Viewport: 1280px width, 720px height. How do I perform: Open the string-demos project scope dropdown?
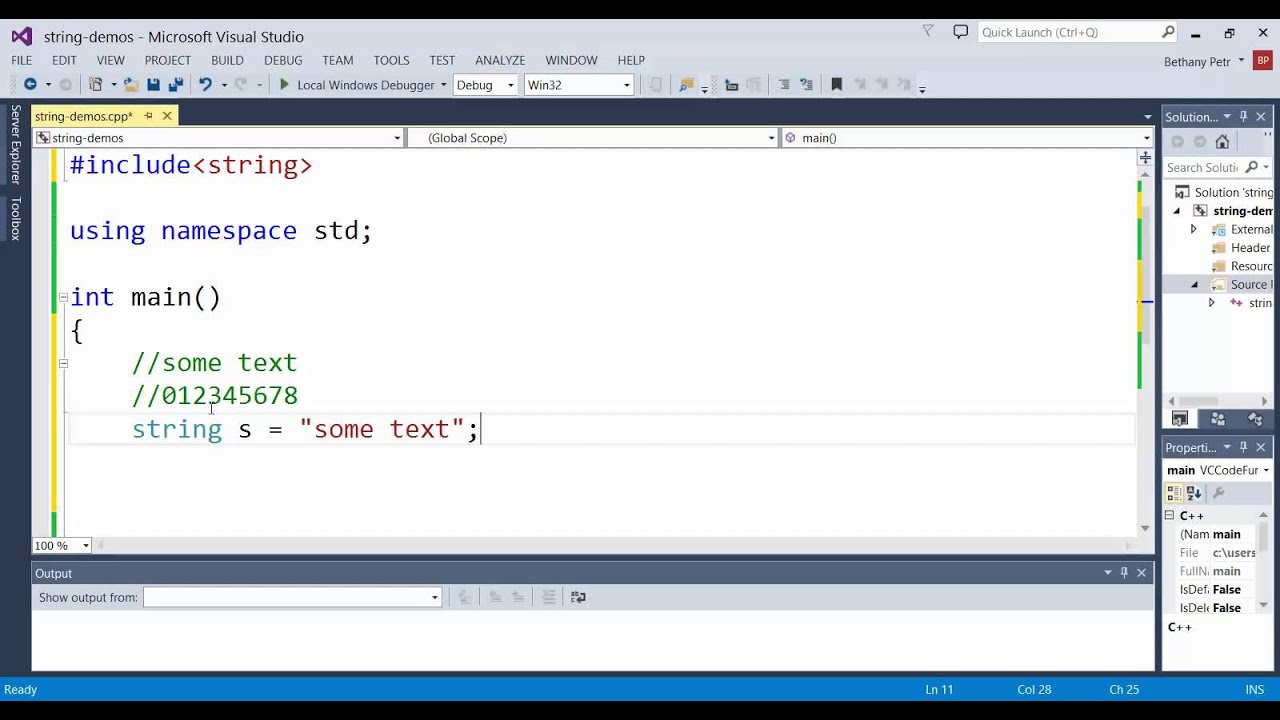(397, 138)
